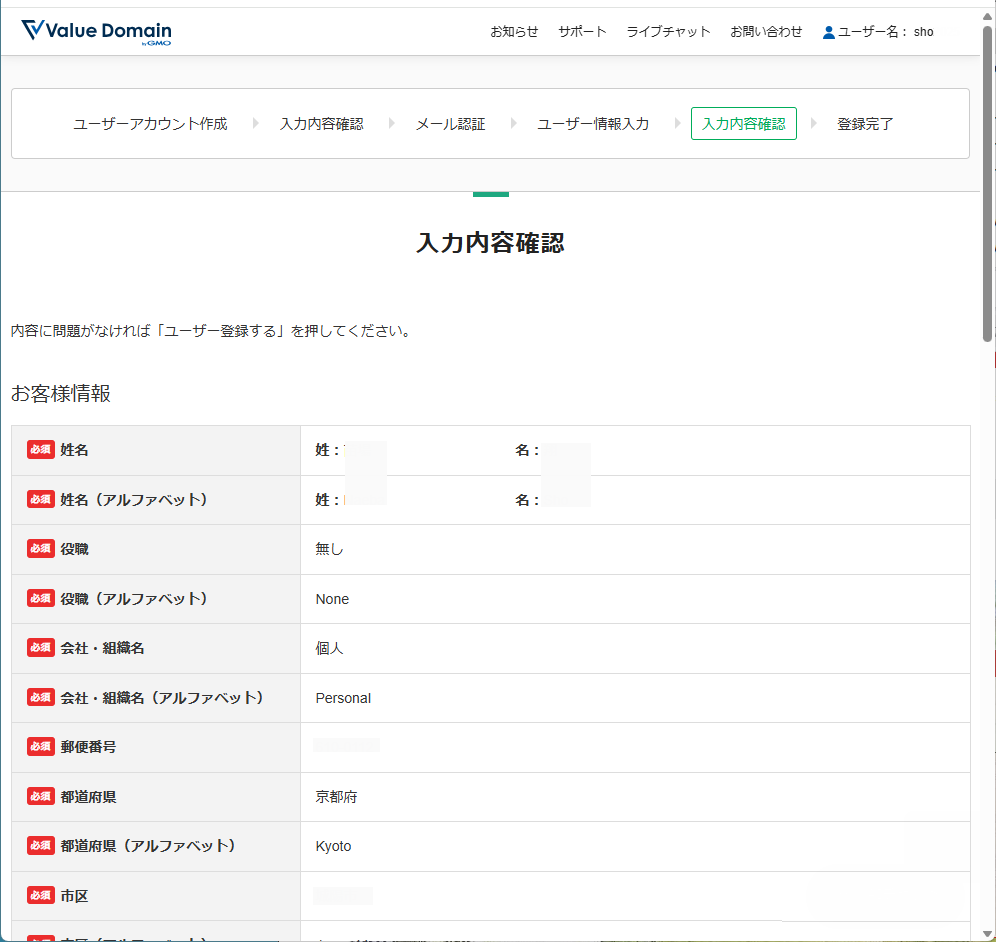Open the お知らせ menu item
This screenshot has height=942, width=996.
514,32
